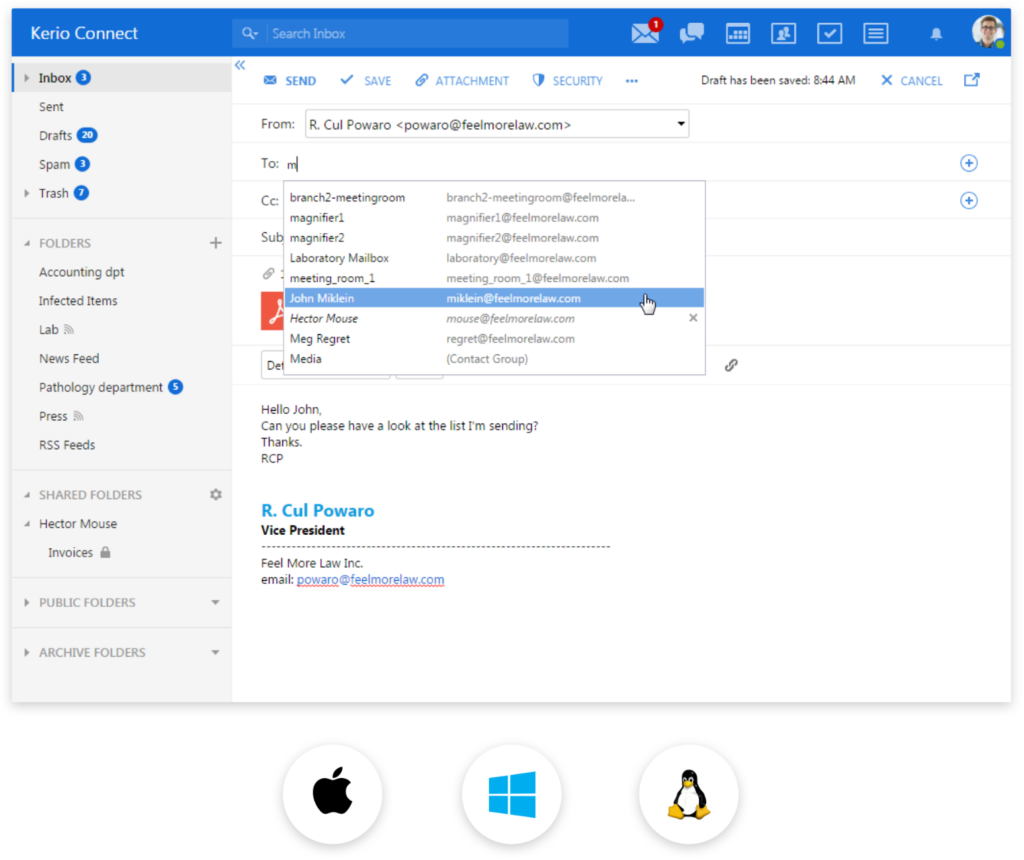Open the Press RSS folder
Image resolution: width=1024 pixels, height=860 pixels.
53,416
